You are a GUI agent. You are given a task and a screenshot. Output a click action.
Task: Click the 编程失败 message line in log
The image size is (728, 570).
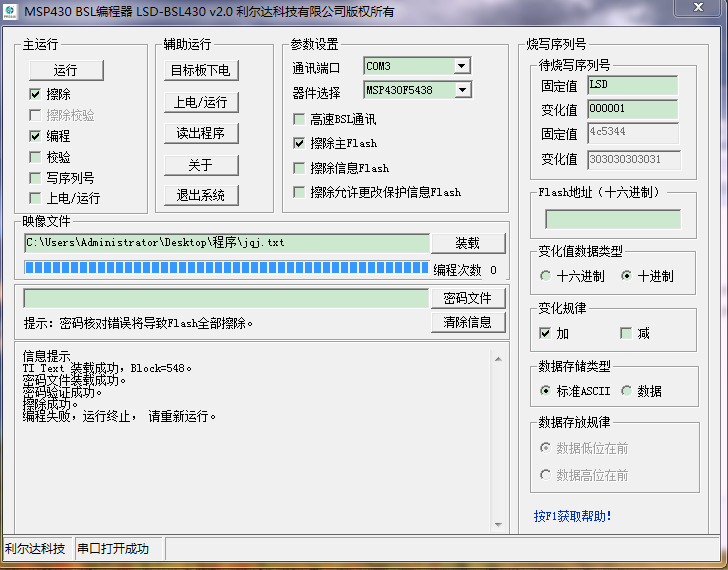tap(119, 416)
